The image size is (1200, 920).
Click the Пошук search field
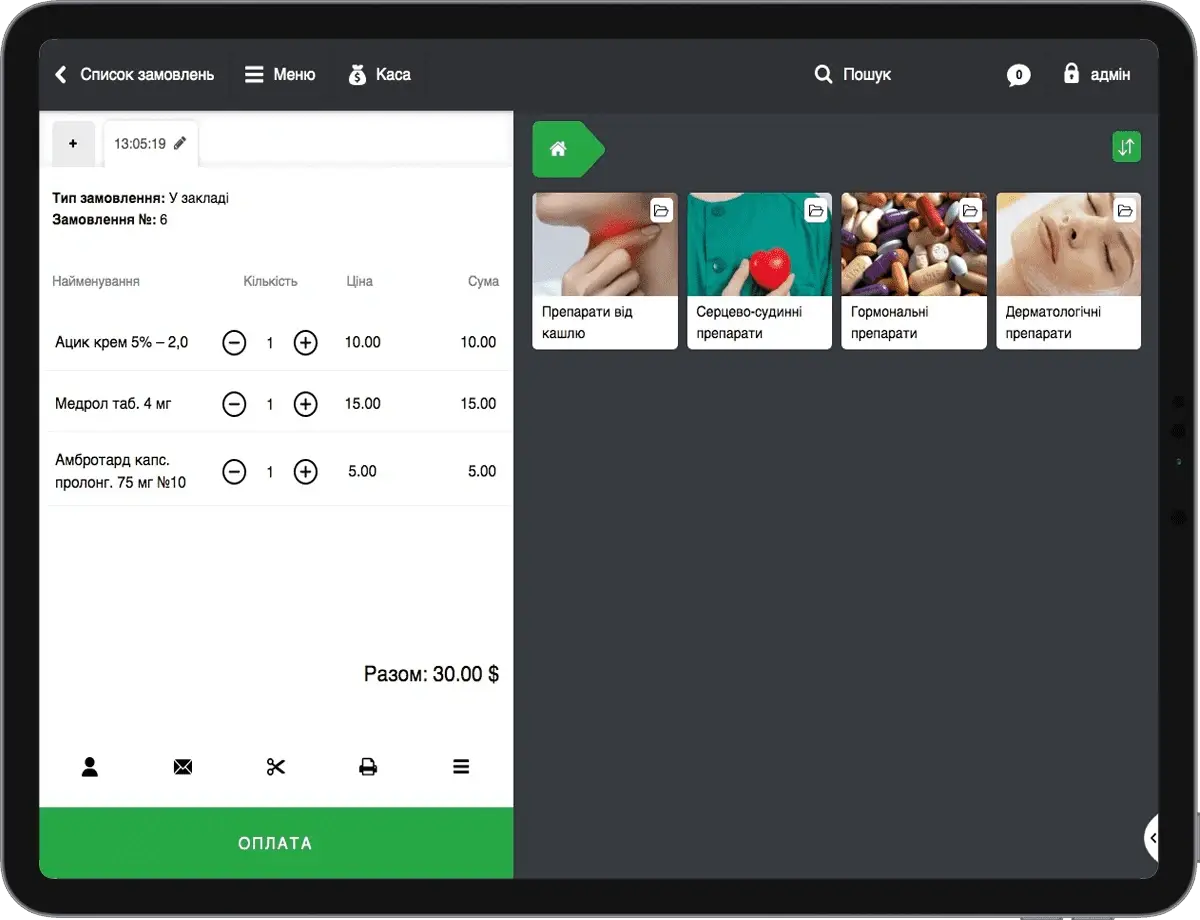pyautogui.click(x=853, y=75)
